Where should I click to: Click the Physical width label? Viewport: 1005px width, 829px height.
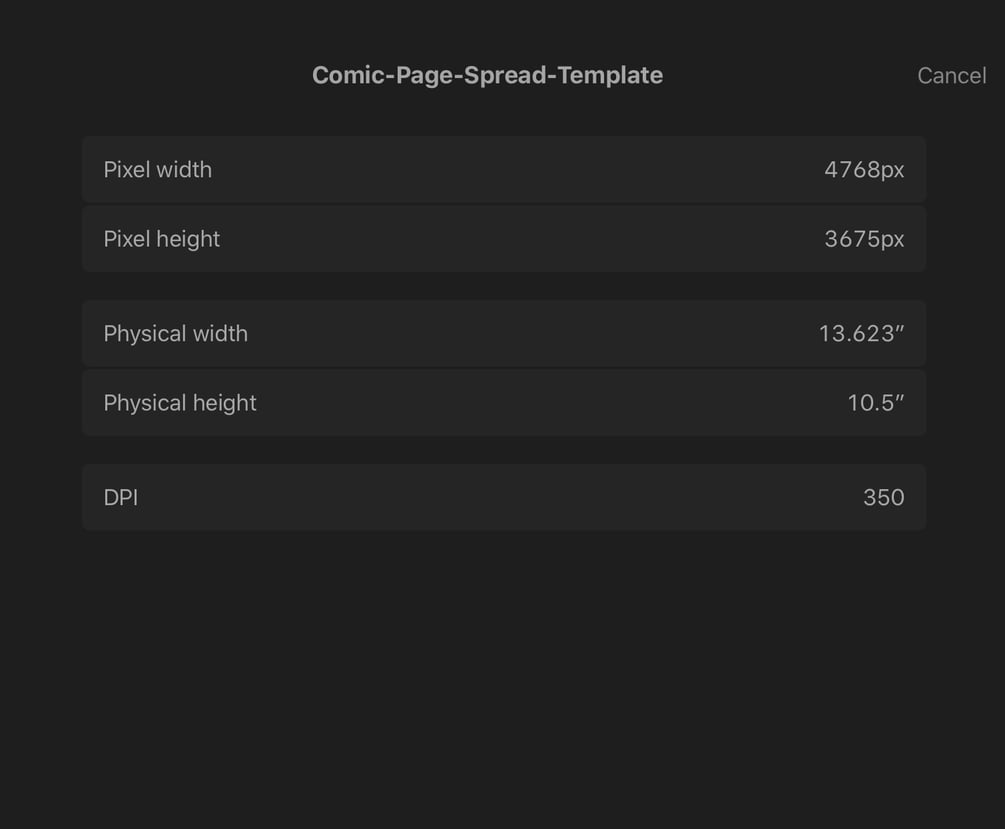176,334
